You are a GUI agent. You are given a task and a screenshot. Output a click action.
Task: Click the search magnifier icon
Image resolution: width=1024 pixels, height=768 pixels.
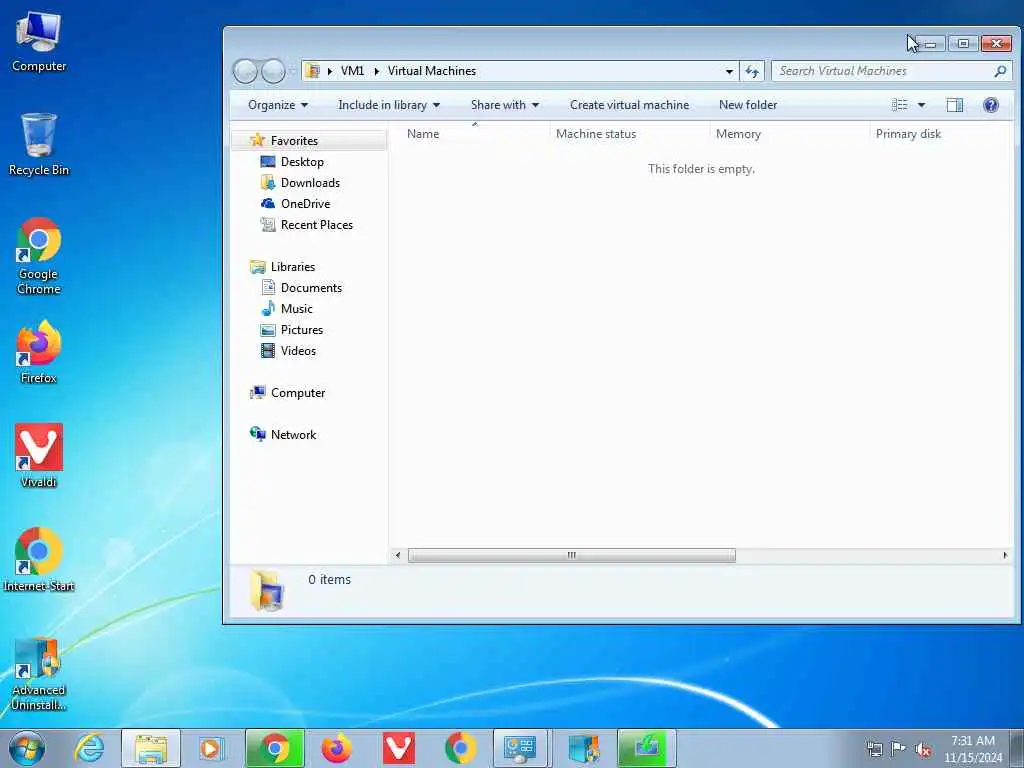pos(1000,71)
